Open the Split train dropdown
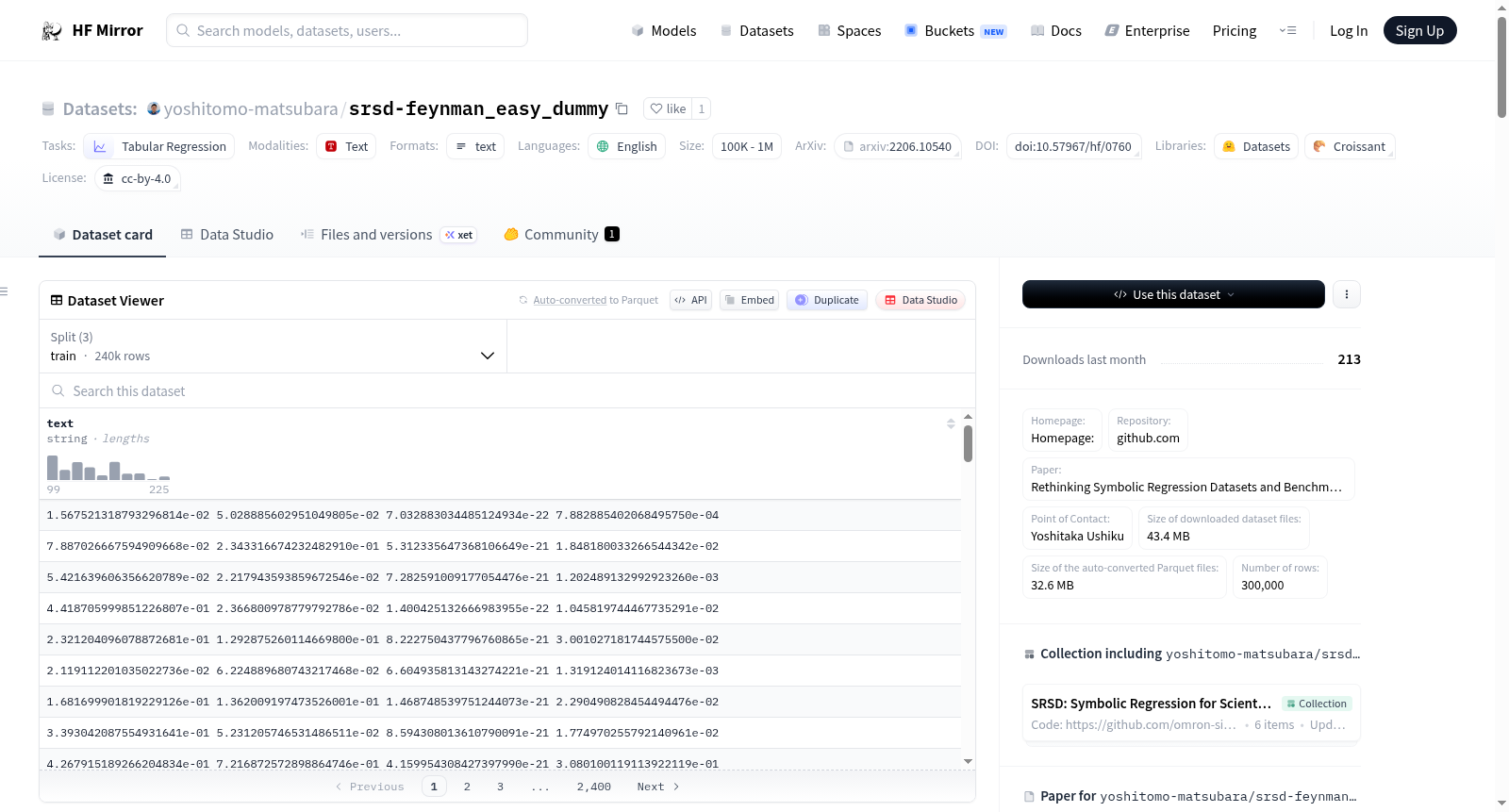1509x812 pixels. 273,346
